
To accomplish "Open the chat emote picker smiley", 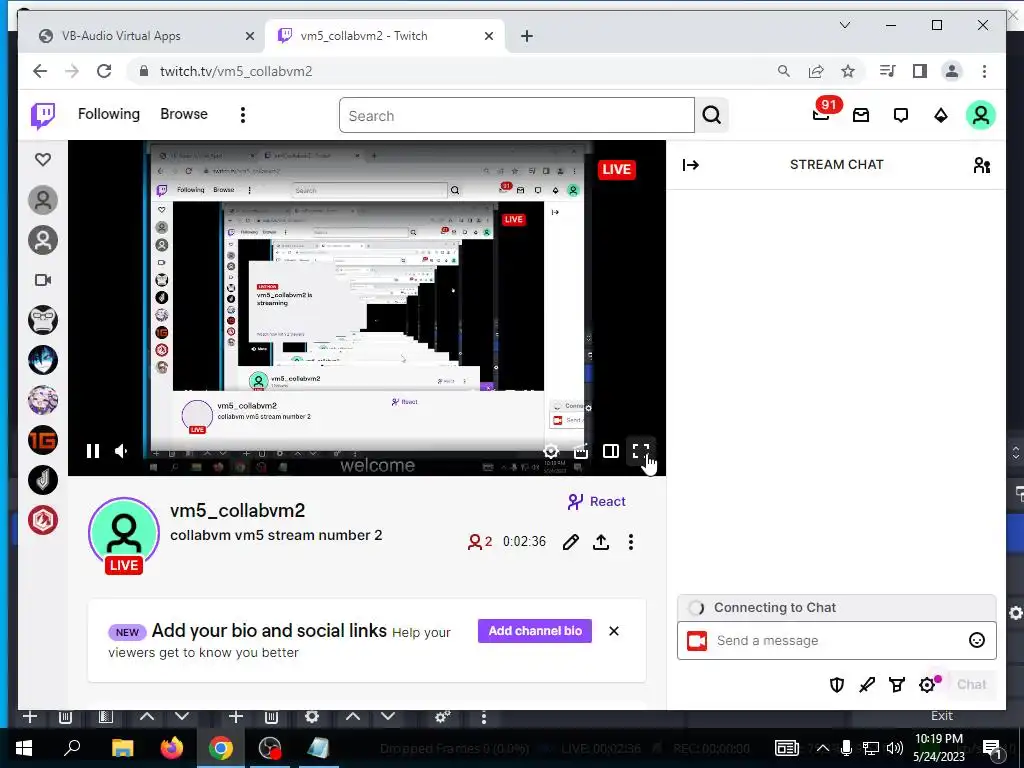I will coord(977,641).
